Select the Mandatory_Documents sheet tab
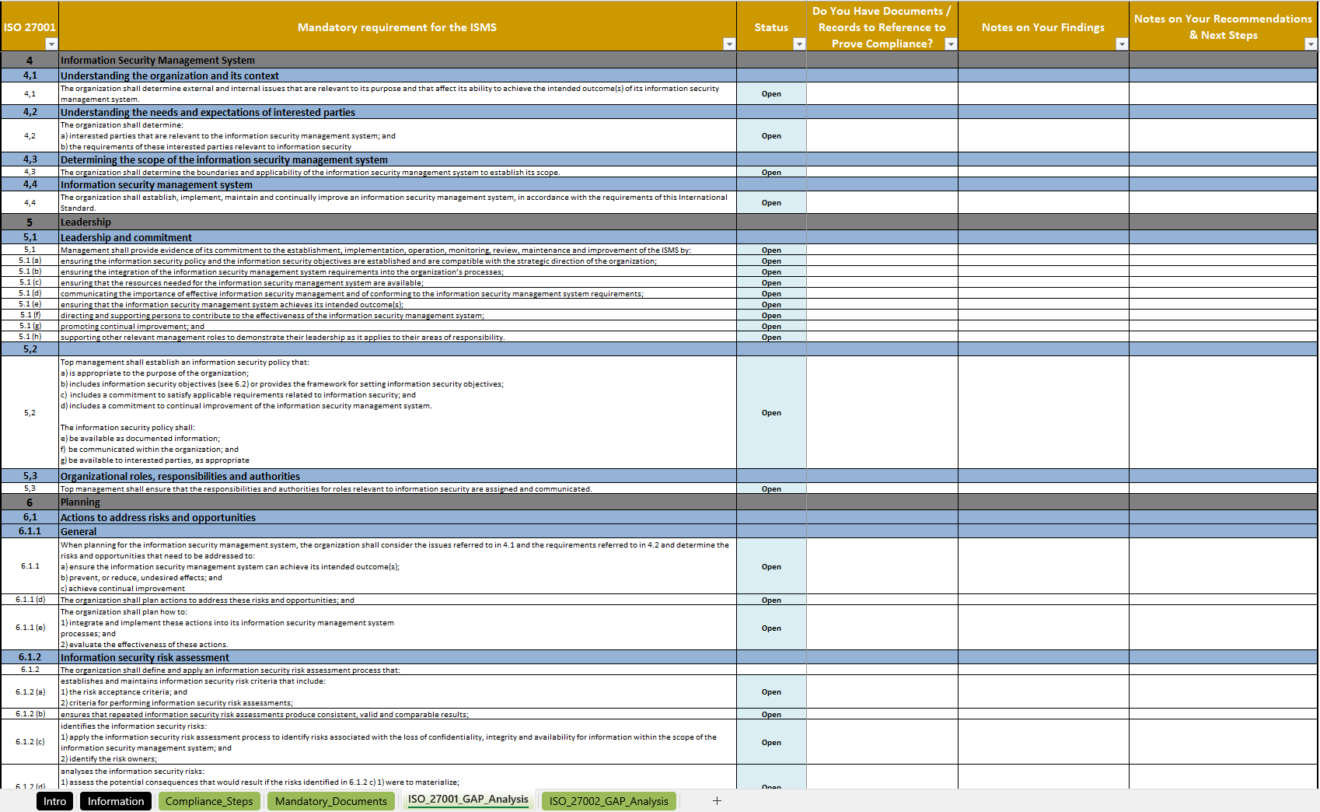Screen dimensions: 1320x812 pyautogui.click(x=330, y=801)
